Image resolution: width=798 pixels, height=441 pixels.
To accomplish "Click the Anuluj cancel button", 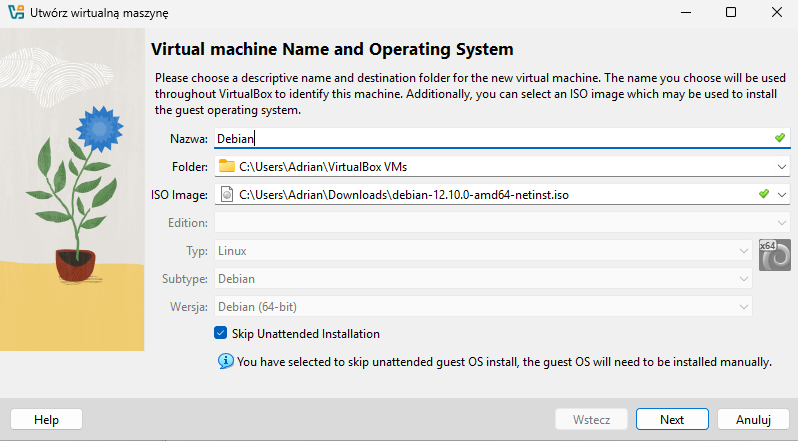I will coord(753,420).
